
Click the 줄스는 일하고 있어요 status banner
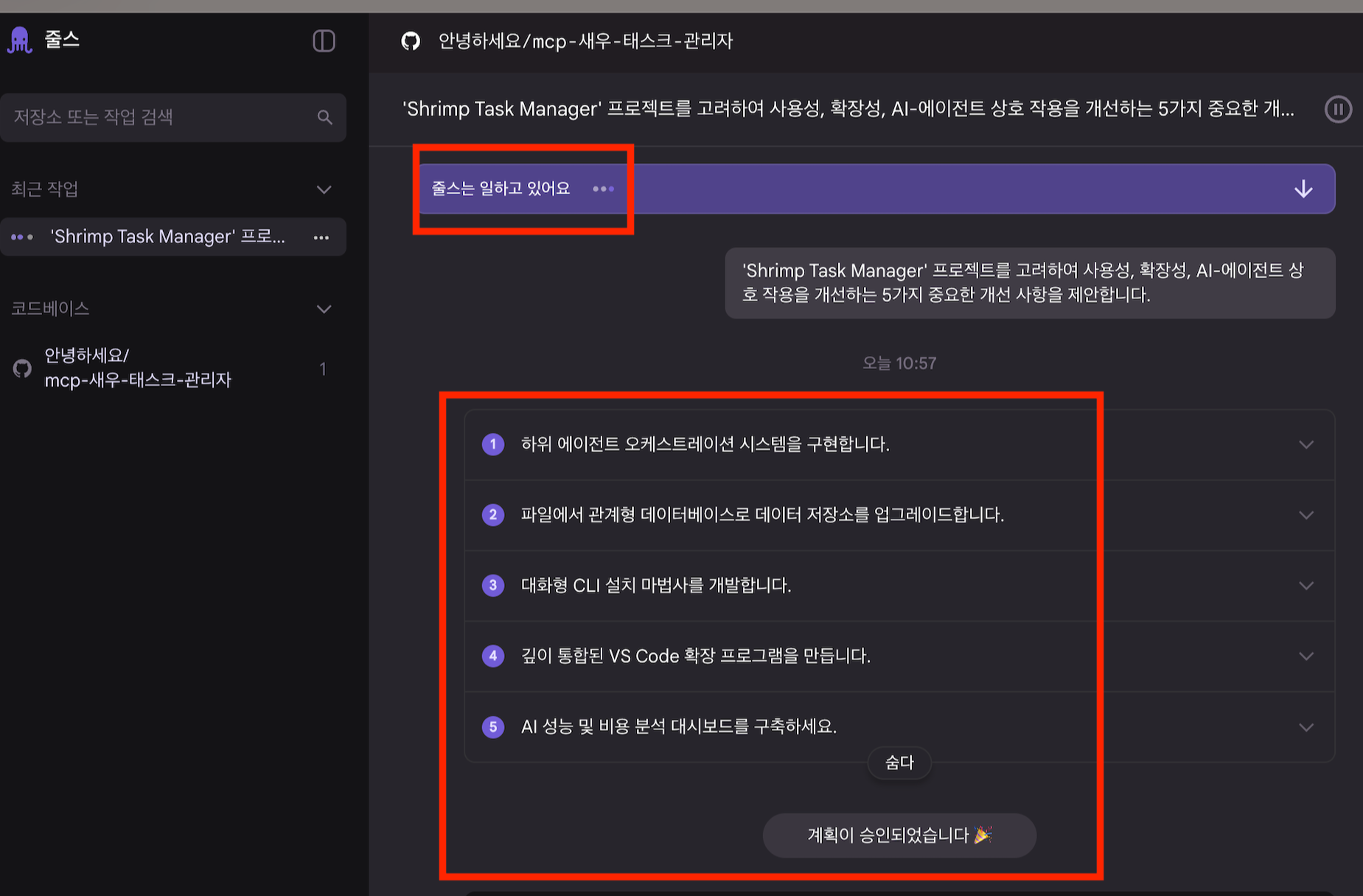pyautogui.click(x=876, y=189)
